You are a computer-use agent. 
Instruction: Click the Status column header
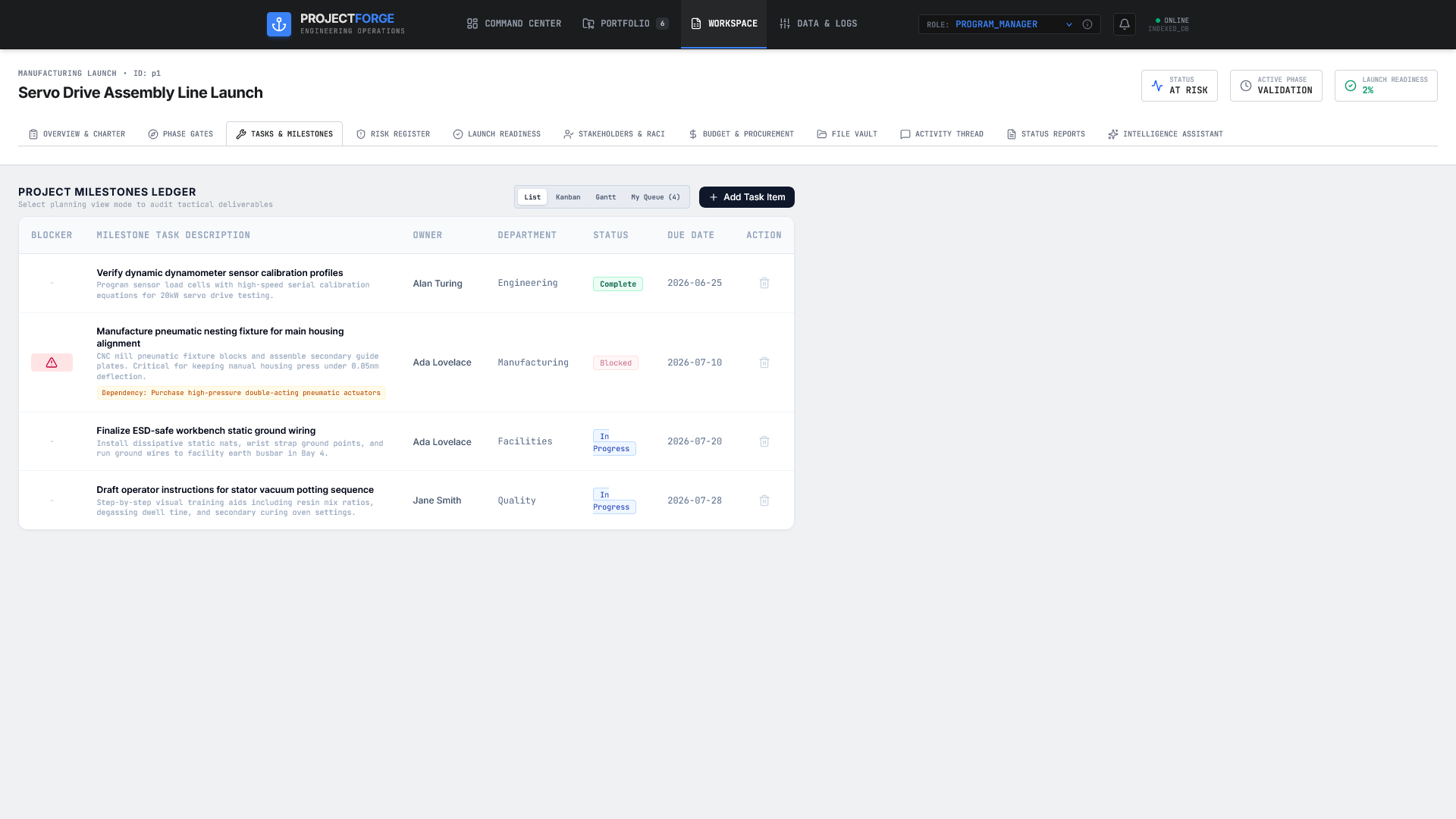610,235
